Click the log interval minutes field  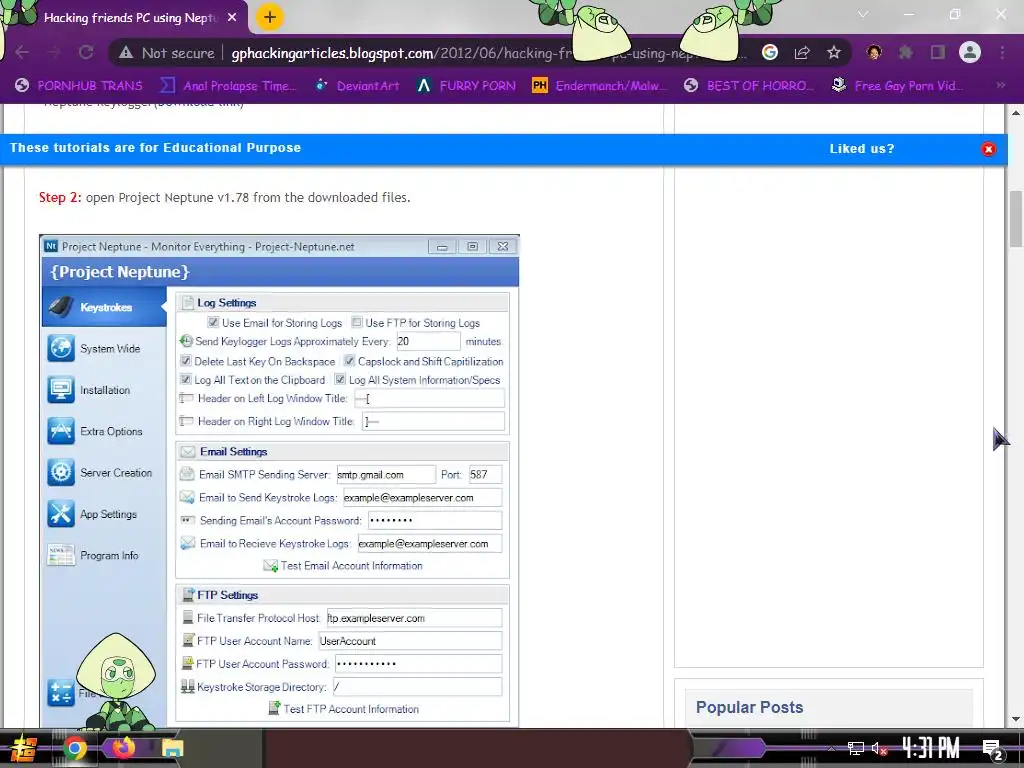428,341
